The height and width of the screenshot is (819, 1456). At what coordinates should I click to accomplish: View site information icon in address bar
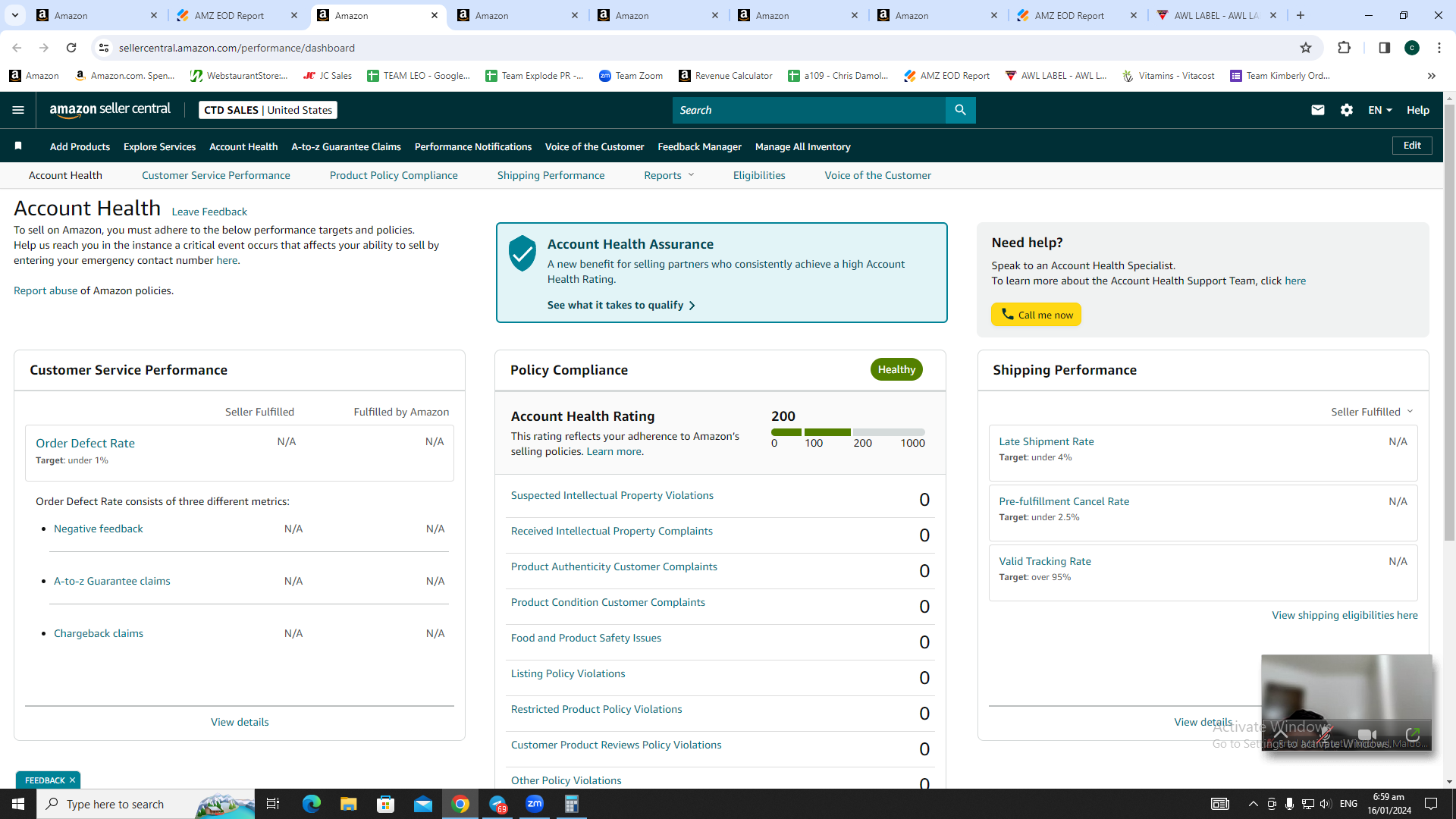(x=104, y=48)
